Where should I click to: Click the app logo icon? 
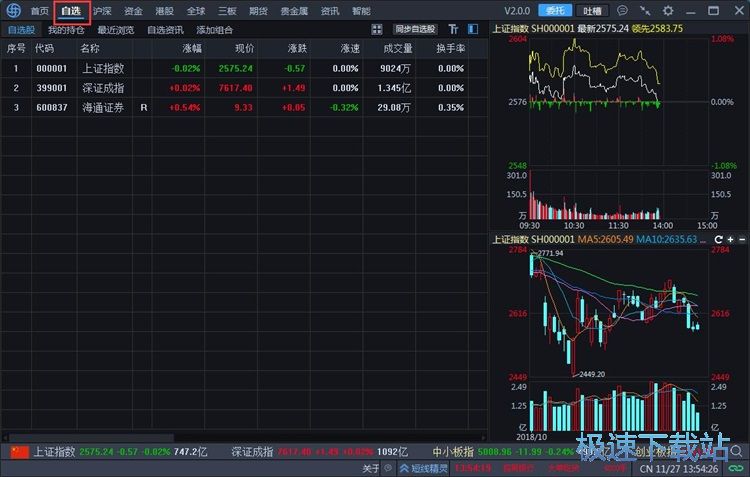click(x=13, y=10)
